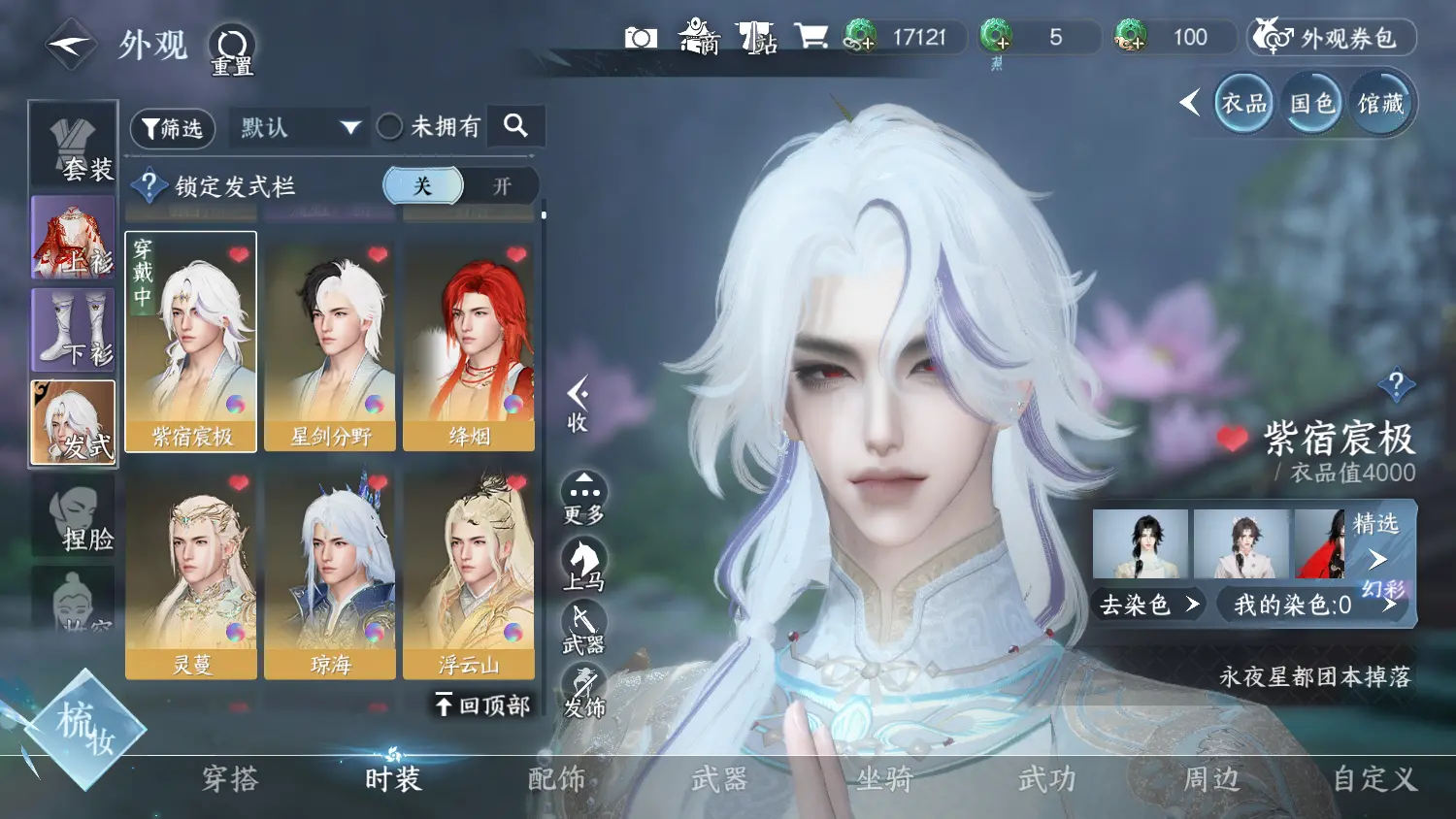The width and height of the screenshot is (1456, 819).
Task: Switch to the 武功 tab
Action: 1047,779
